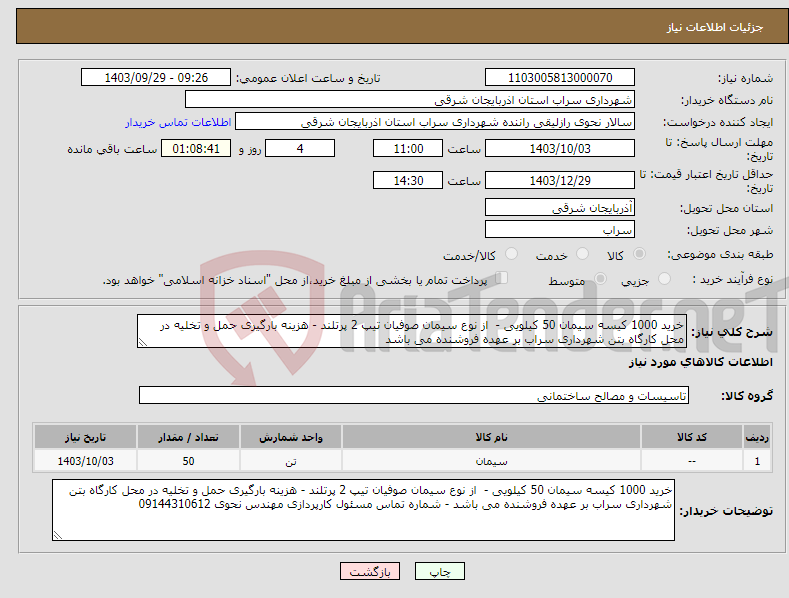Select the کالا radio button
This screenshot has width=789, height=598.
click(640, 254)
